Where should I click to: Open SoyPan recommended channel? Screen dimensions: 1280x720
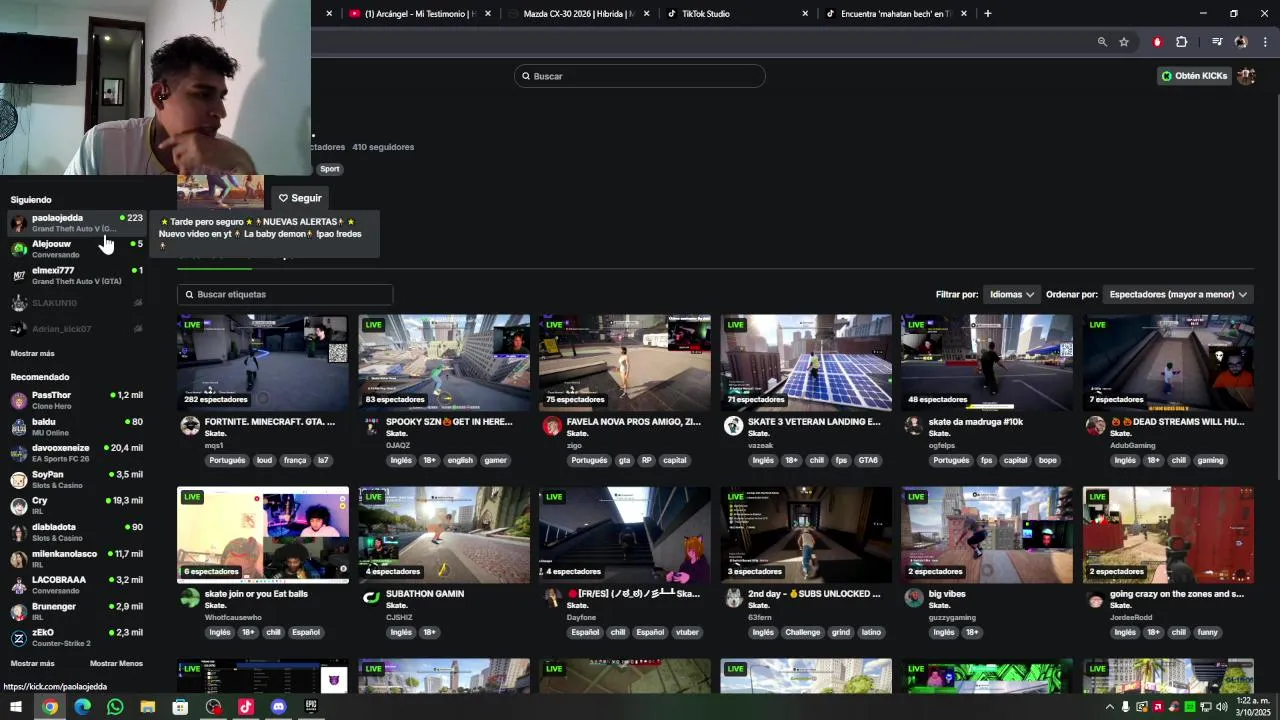[x=77, y=480]
